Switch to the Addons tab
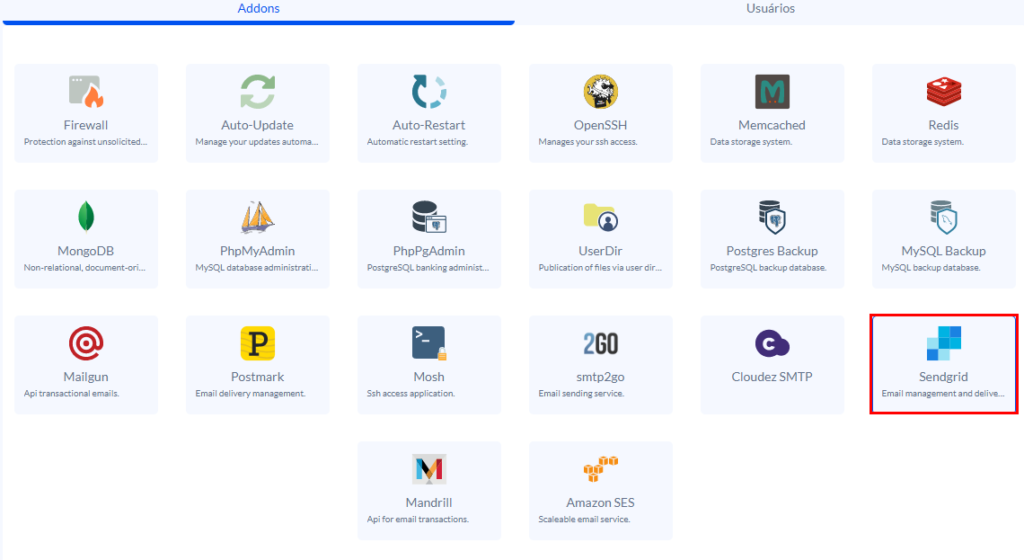Image resolution: width=1024 pixels, height=560 pixels. click(258, 9)
